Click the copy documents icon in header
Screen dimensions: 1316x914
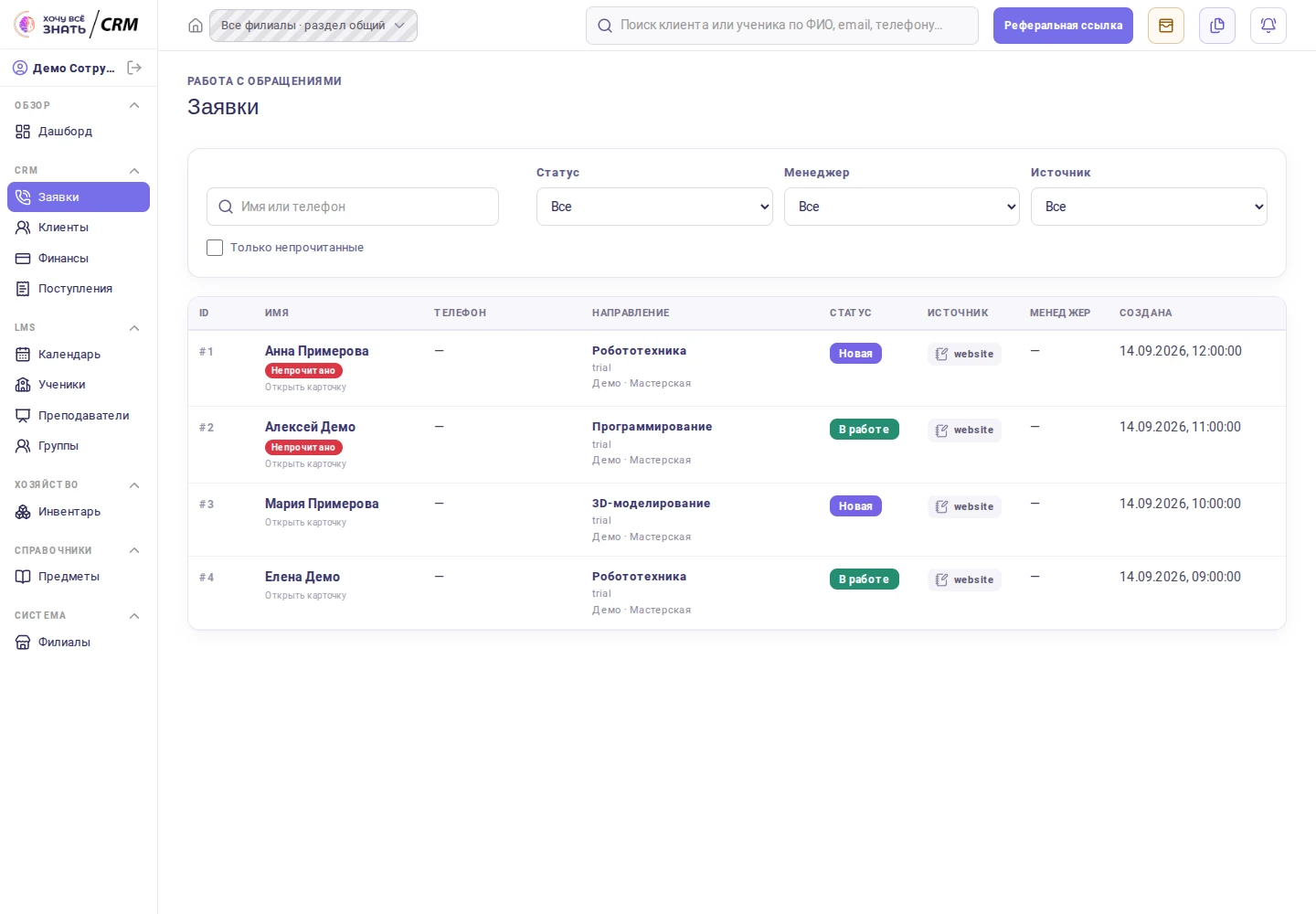pyautogui.click(x=1217, y=26)
